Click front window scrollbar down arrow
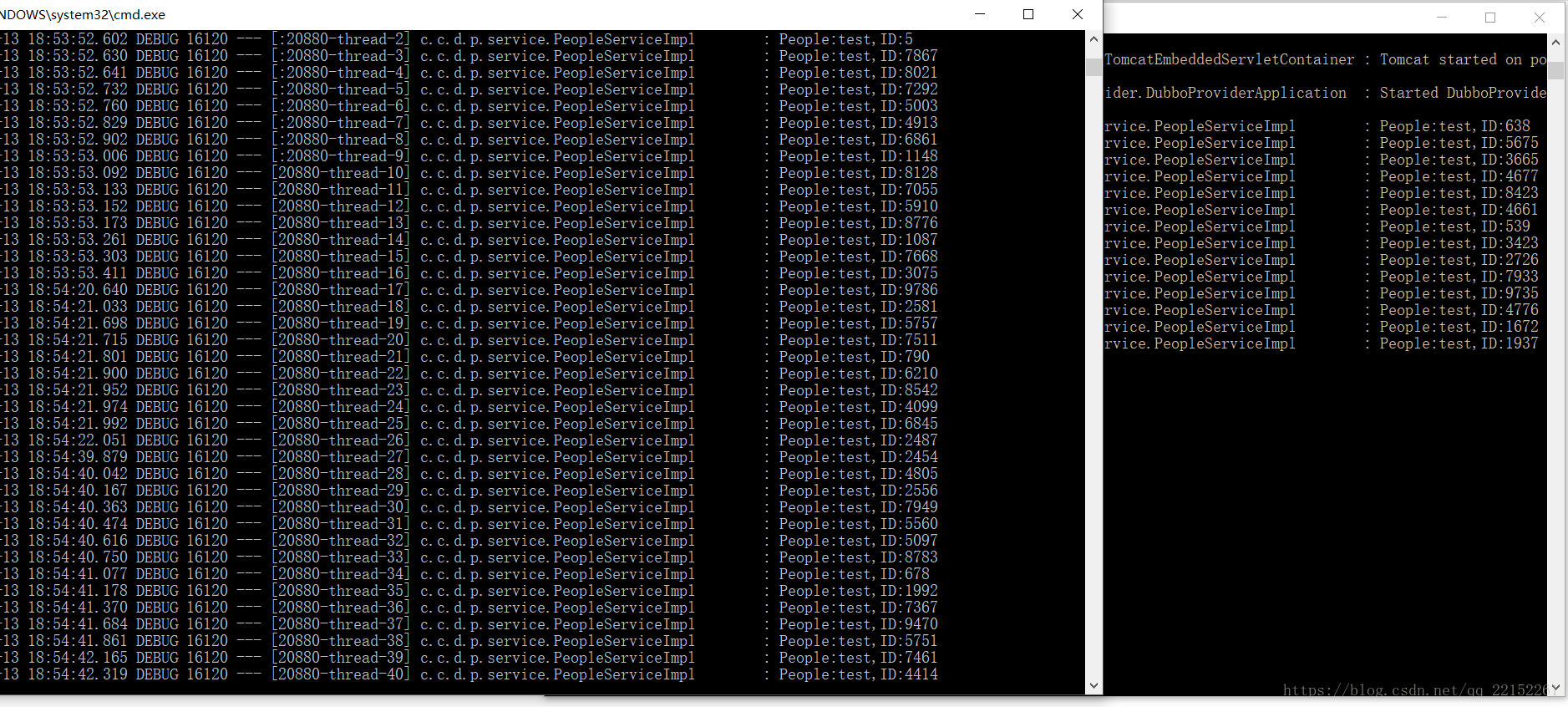The height and width of the screenshot is (707, 1568). click(x=1094, y=685)
